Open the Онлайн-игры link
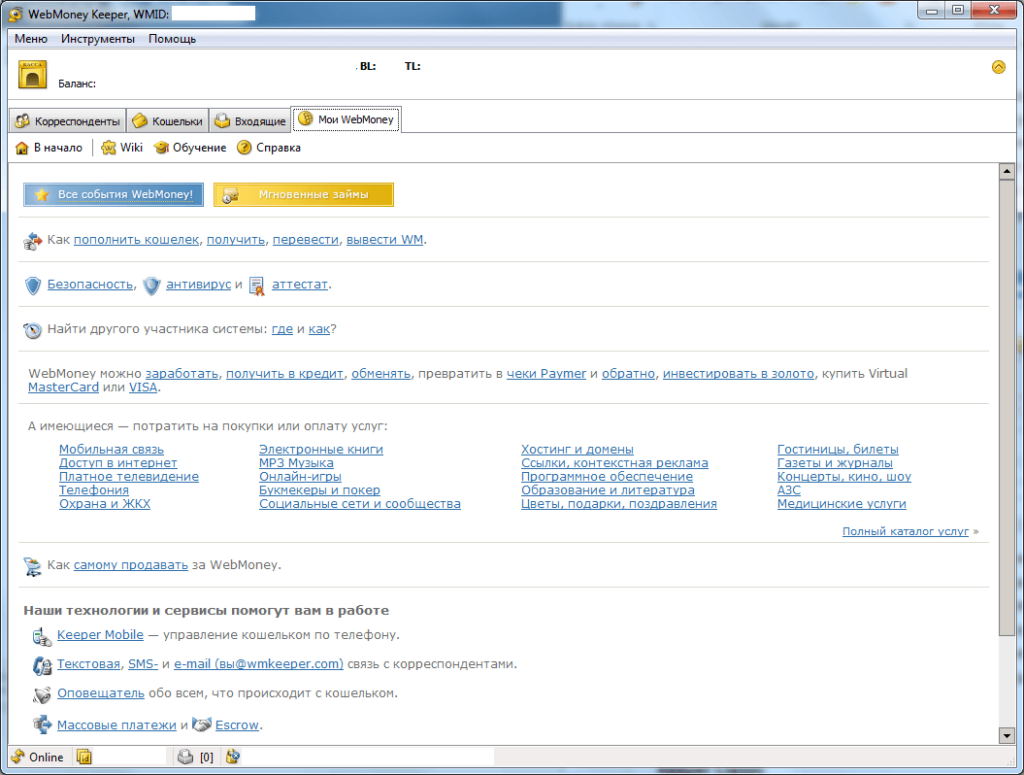The height and width of the screenshot is (775, 1024). pyautogui.click(x=300, y=477)
